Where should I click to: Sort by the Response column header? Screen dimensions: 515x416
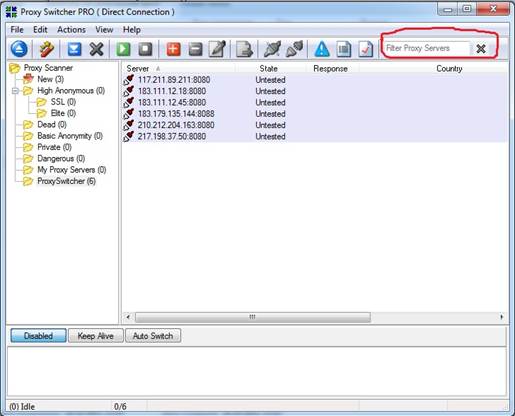pos(330,69)
